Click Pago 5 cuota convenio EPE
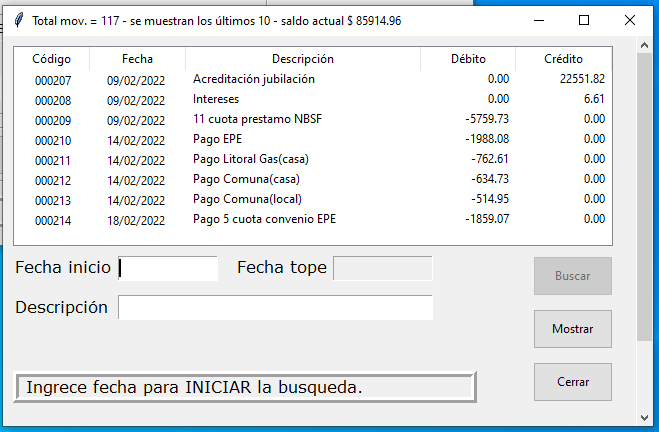The height and width of the screenshot is (432, 659). pyautogui.click(x=264, y=219)
